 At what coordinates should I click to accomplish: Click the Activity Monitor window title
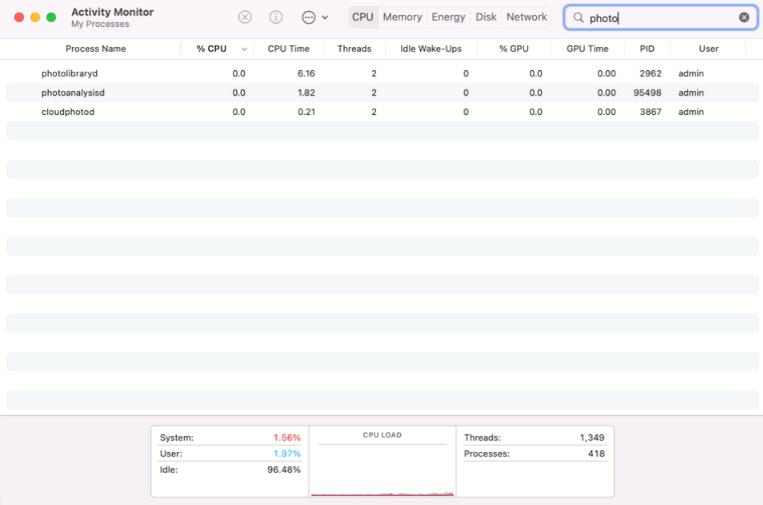coord(112,12)
